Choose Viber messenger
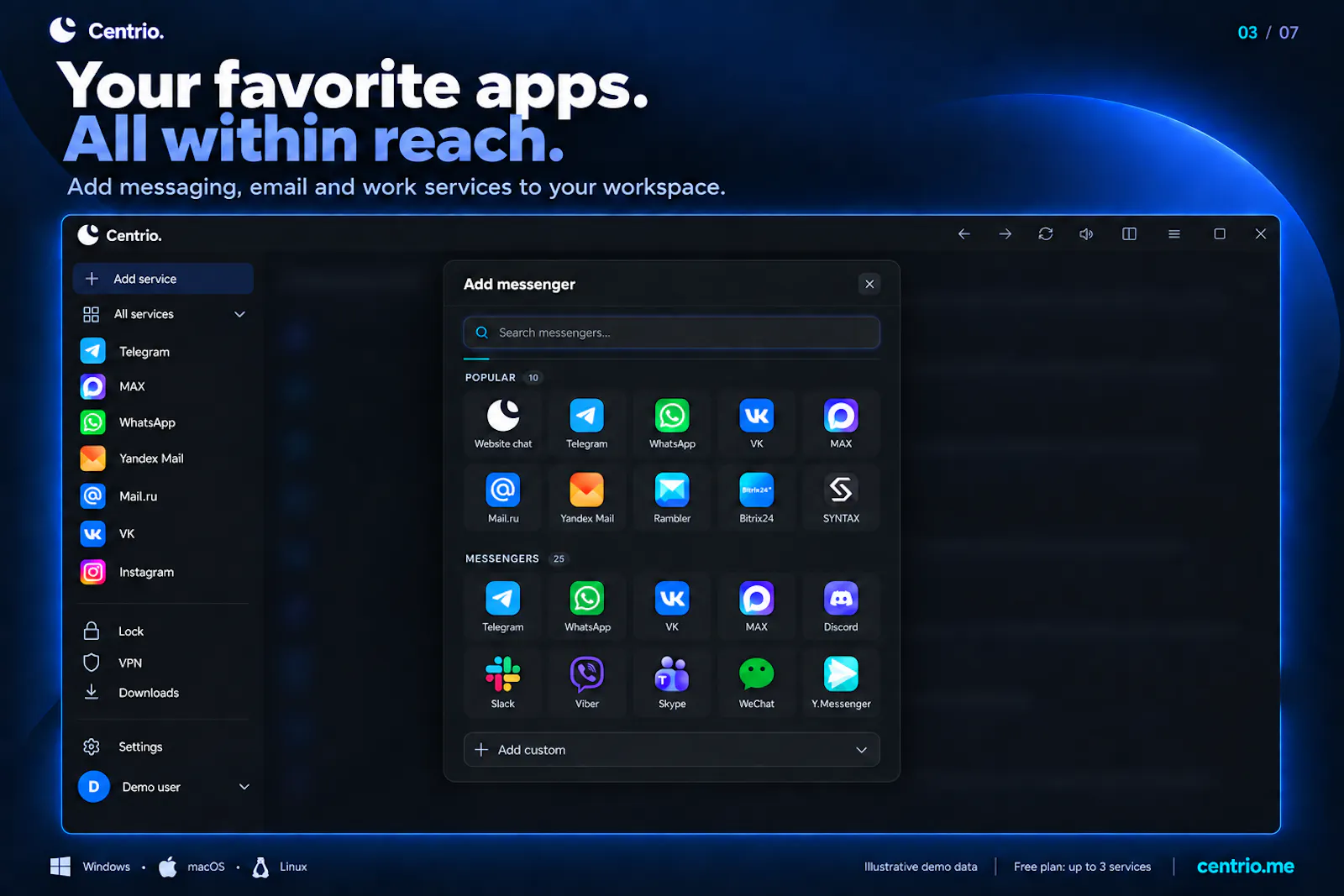 [x=587, y=682]
